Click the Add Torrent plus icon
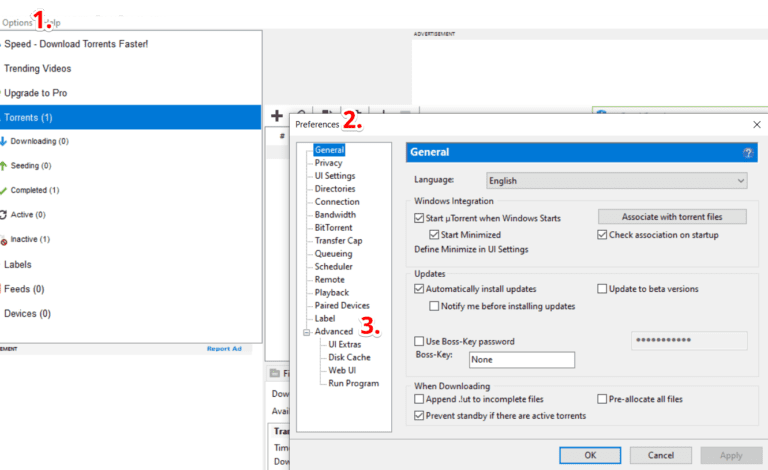 tap(277, 116)
